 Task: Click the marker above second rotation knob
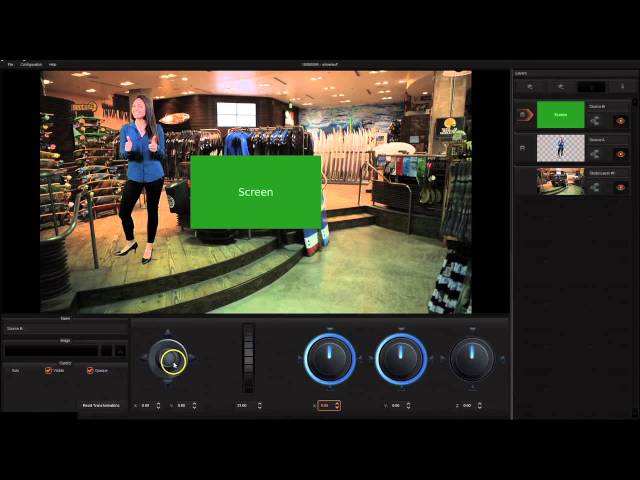pyautogui.click(x=401, y=328)
